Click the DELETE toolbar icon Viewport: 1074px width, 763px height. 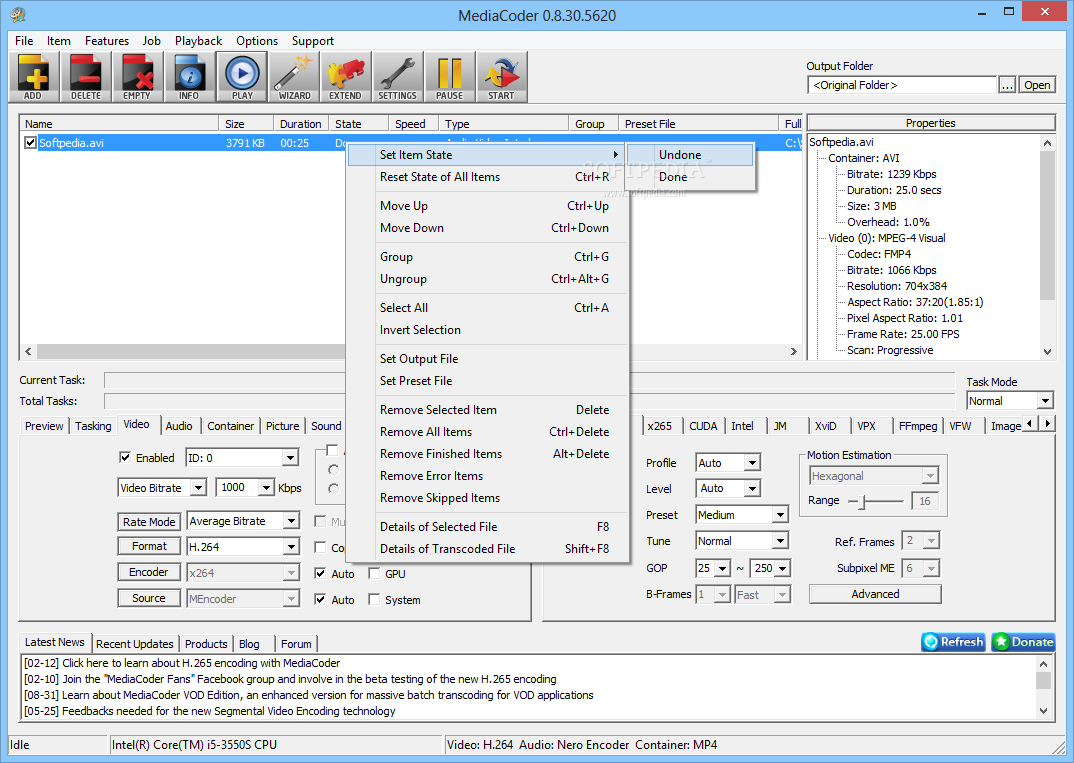pyautogui.click(x=86, y=77)
